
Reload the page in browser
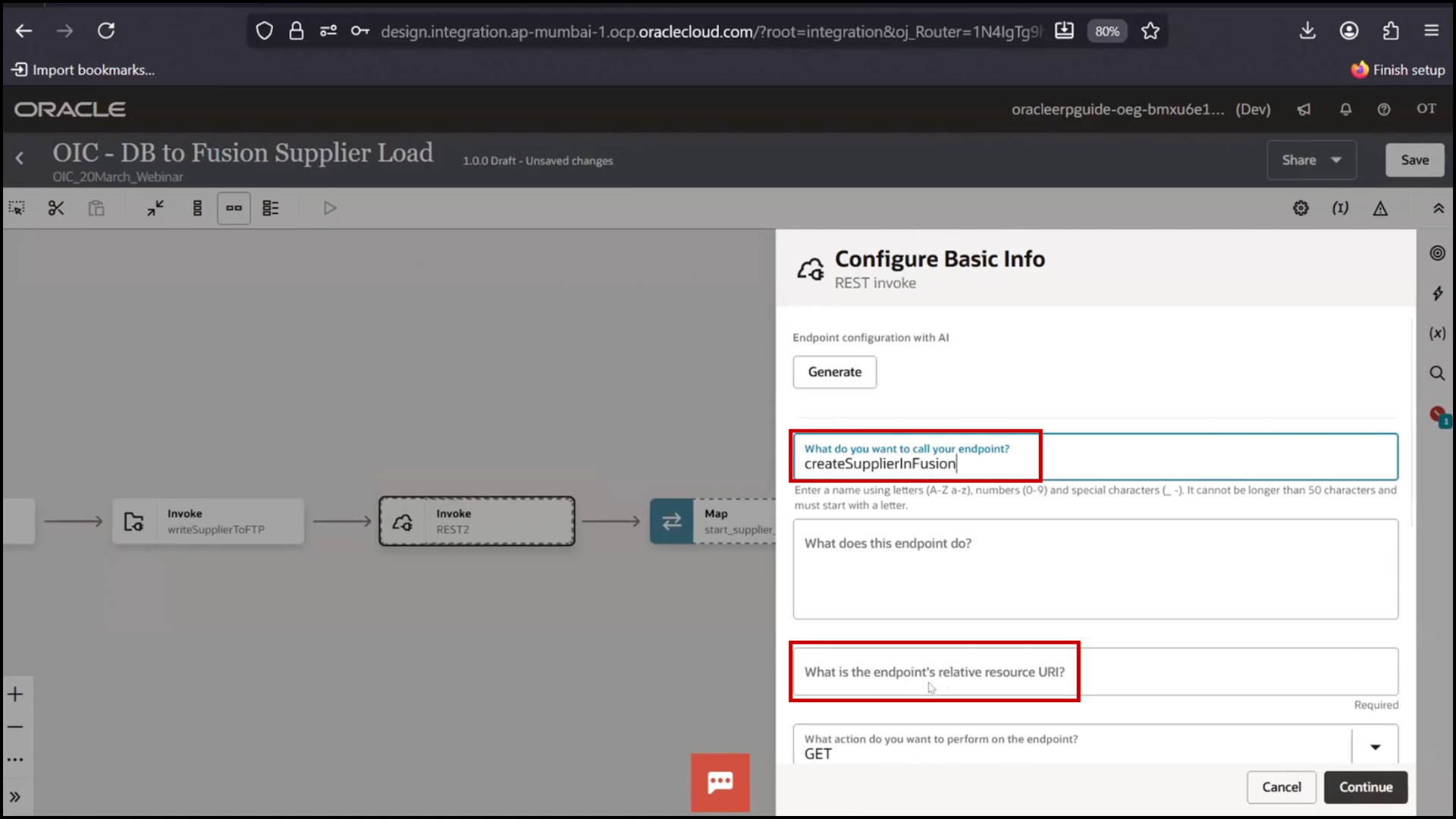tap(106, 31)
